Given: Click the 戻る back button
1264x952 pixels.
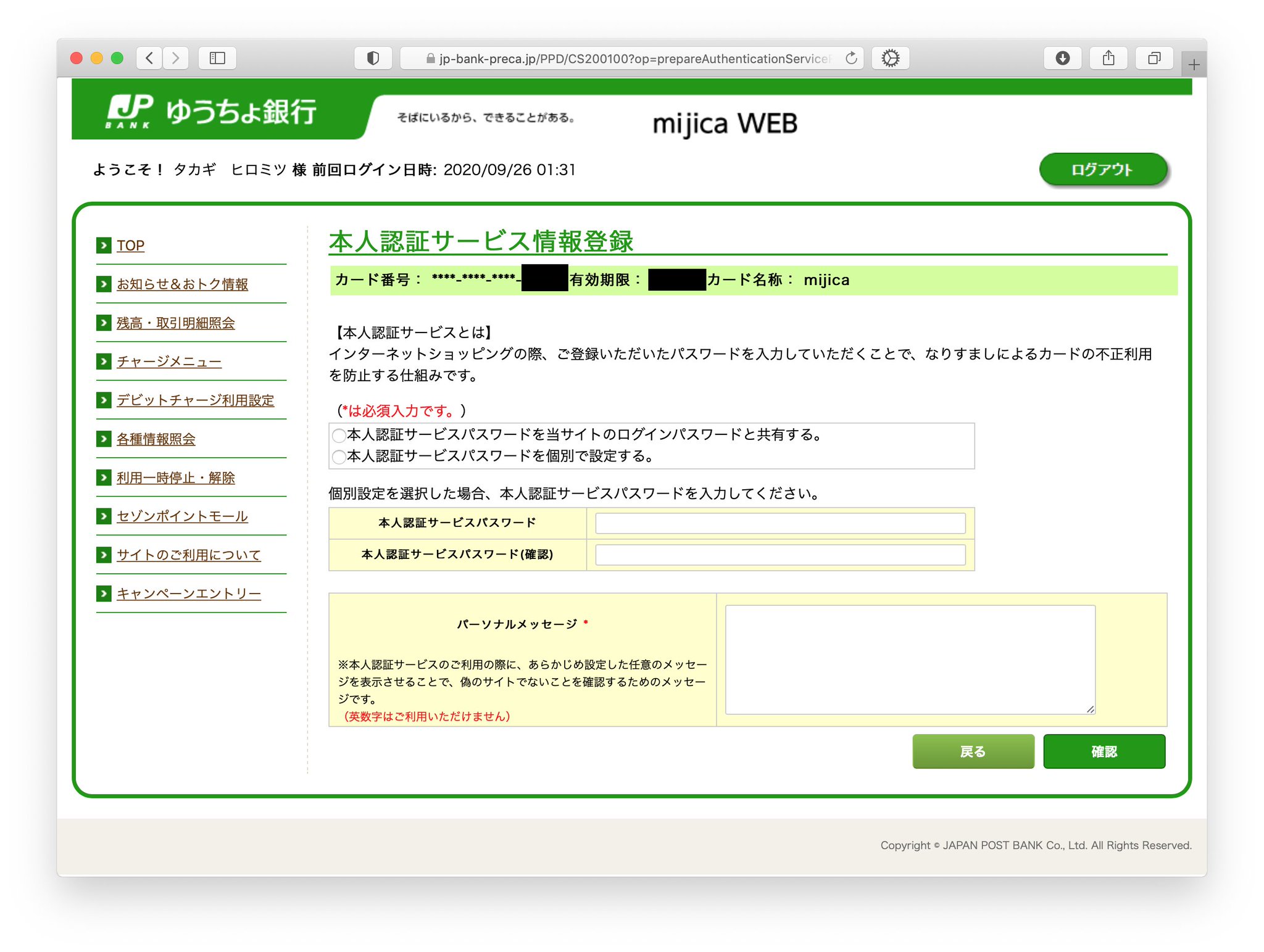Looking at the screenshot, I should (x=973, y=751).
